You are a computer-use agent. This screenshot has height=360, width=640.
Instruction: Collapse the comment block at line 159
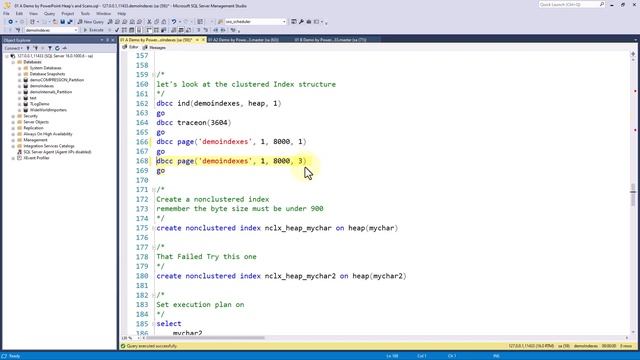pyautogui.click(x=153, y=75)
